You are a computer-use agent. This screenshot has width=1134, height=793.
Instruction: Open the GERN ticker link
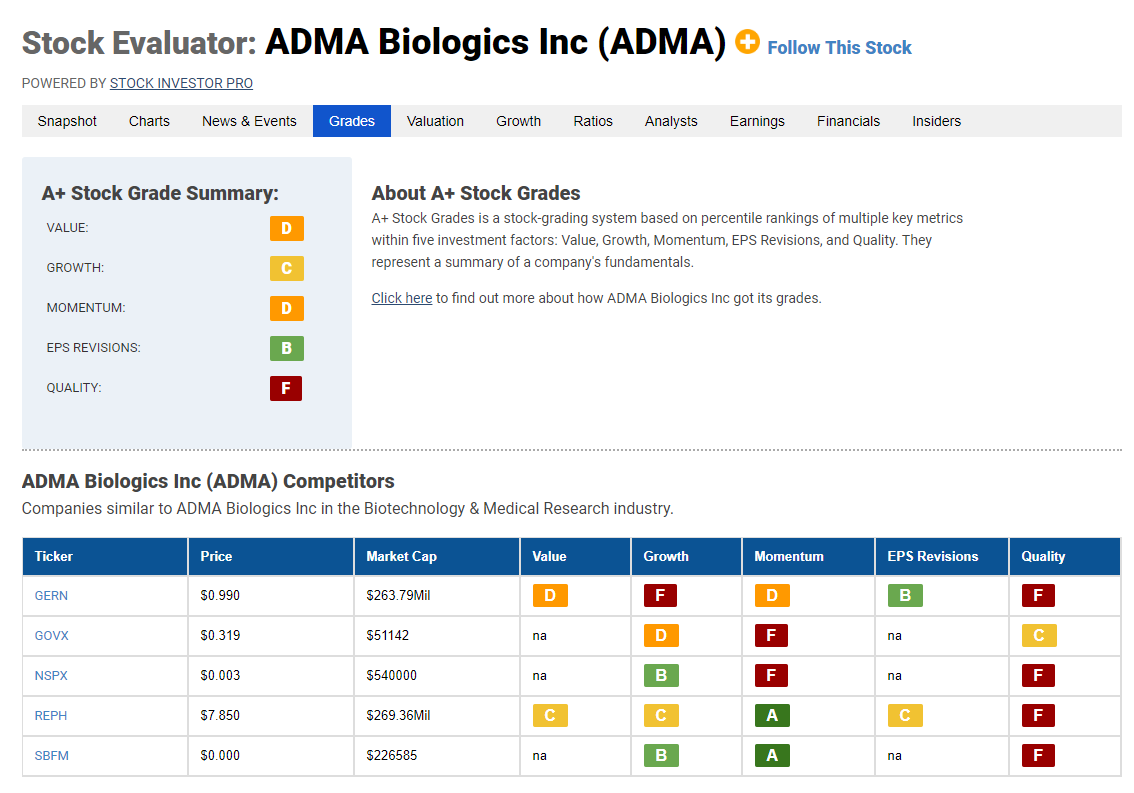pyautogui.click(x=51, y=595)
